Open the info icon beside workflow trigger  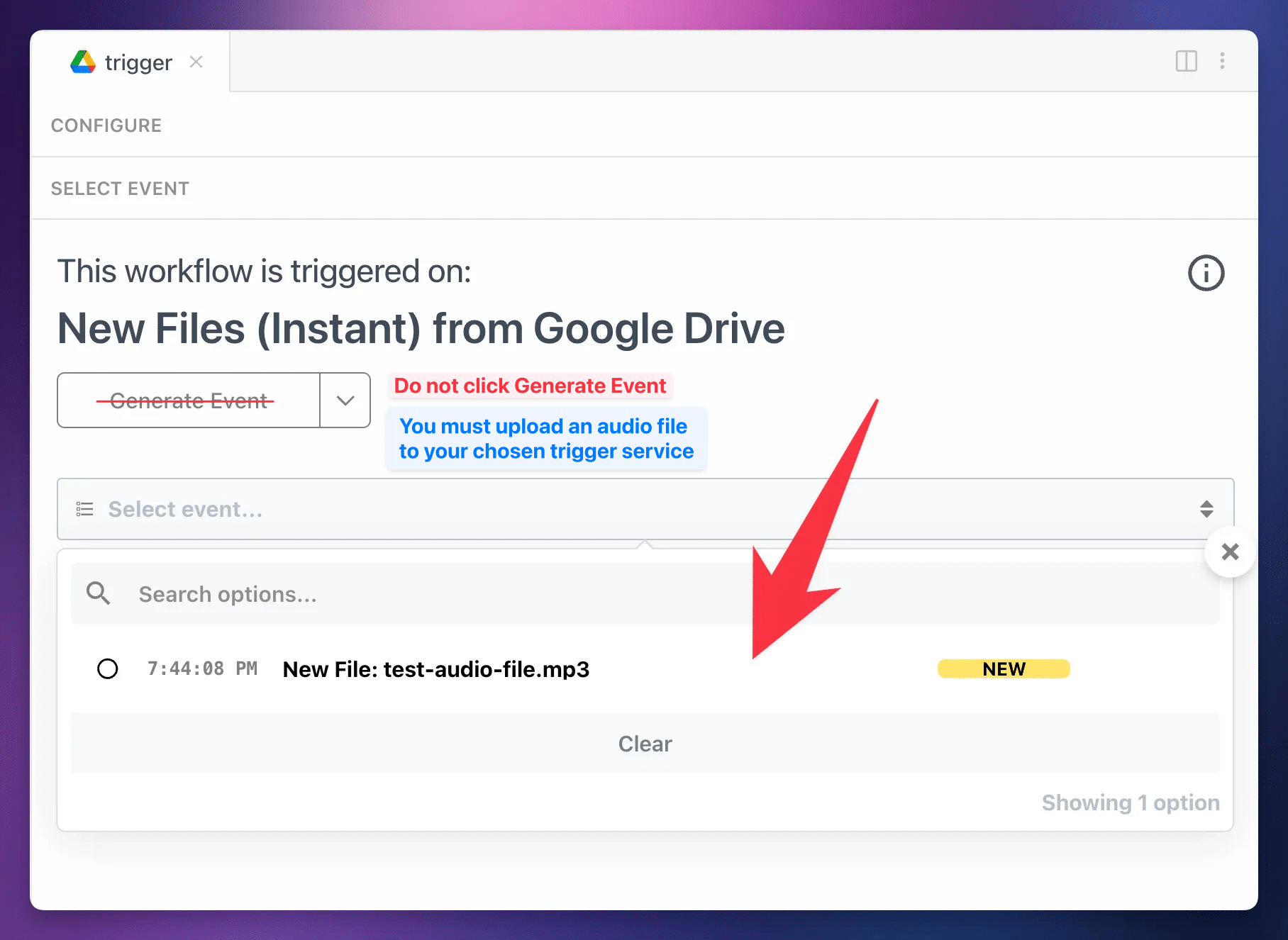click(1206, 273)
